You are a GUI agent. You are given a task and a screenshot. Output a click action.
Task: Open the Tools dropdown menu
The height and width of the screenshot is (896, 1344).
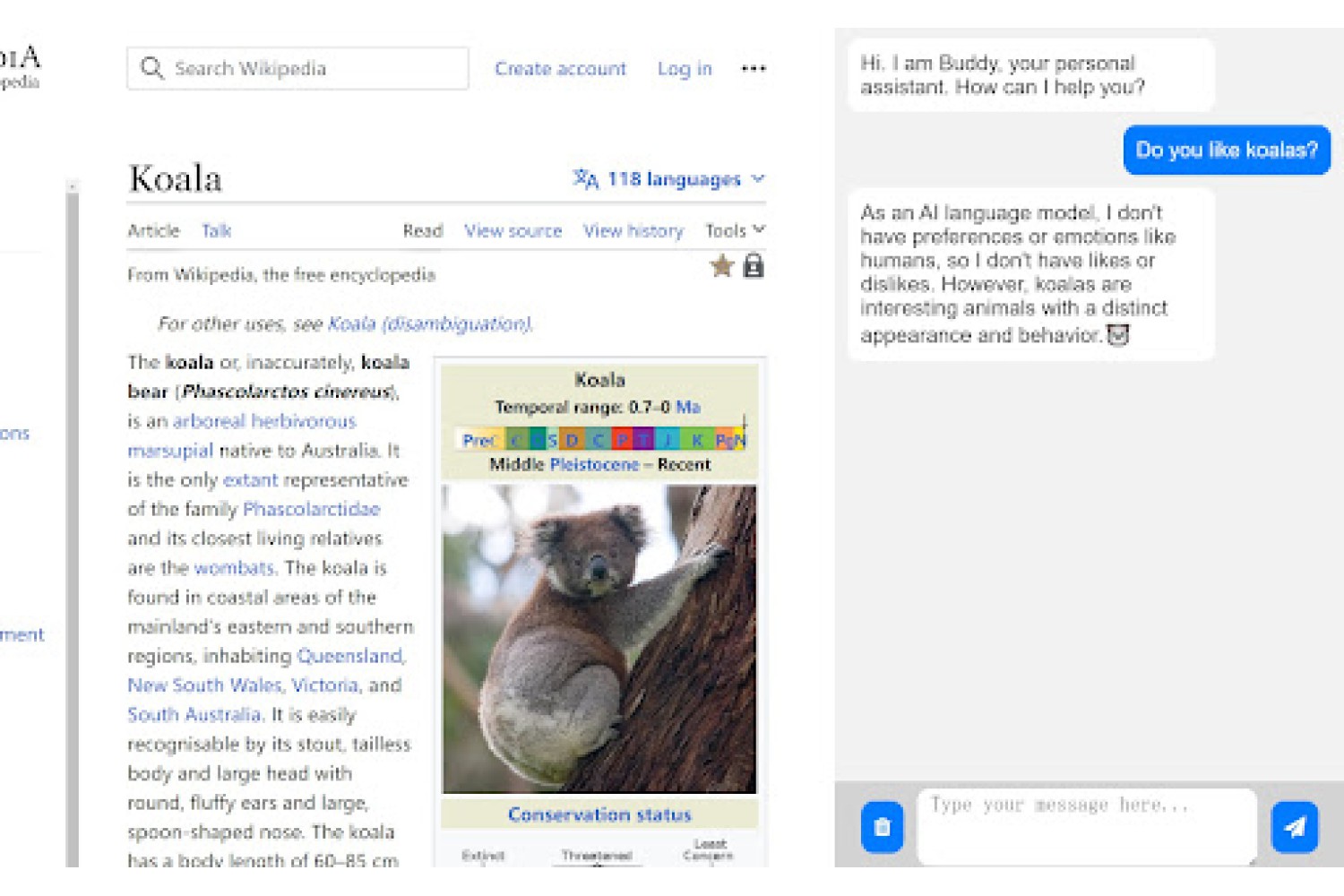pos(735,230)
